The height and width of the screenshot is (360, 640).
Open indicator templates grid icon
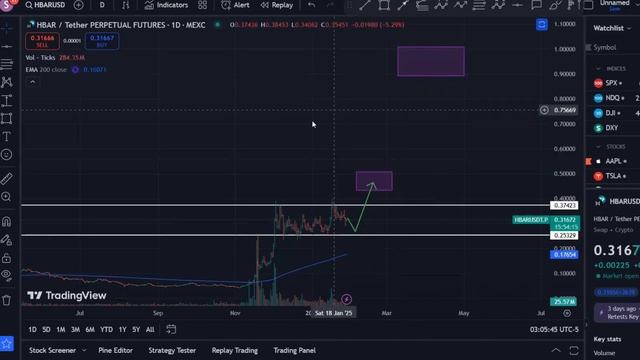pos(202,5)
